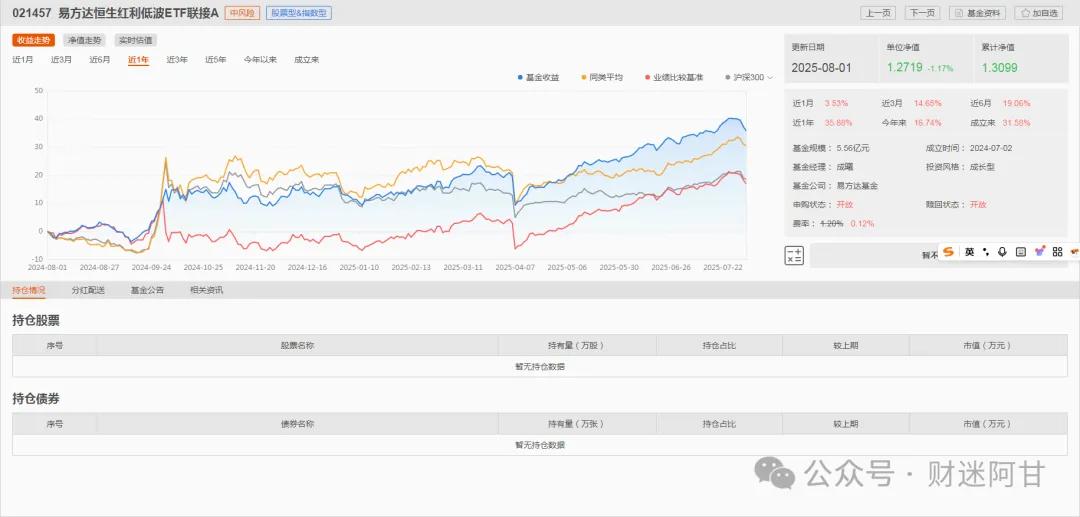The width and height of the screenshot is (1080, 517).
Task: Click 股票名称 column header in stock table
Action: coord(298,346)
